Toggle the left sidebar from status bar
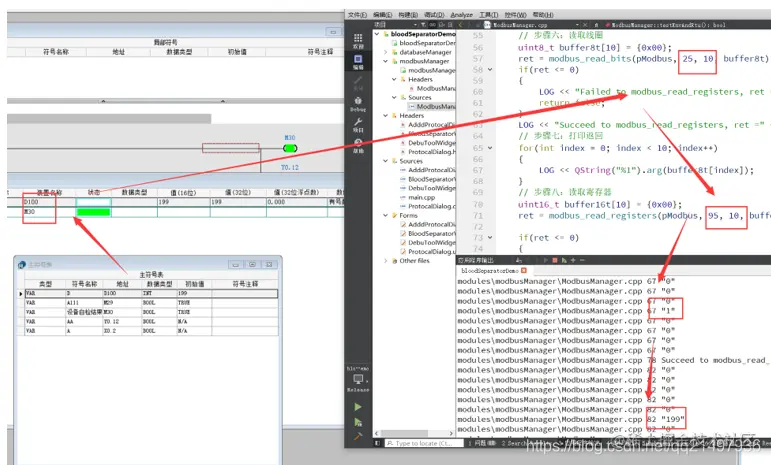Image resolution: width=771 pixels, height=465 pixels. coord(378,443)
